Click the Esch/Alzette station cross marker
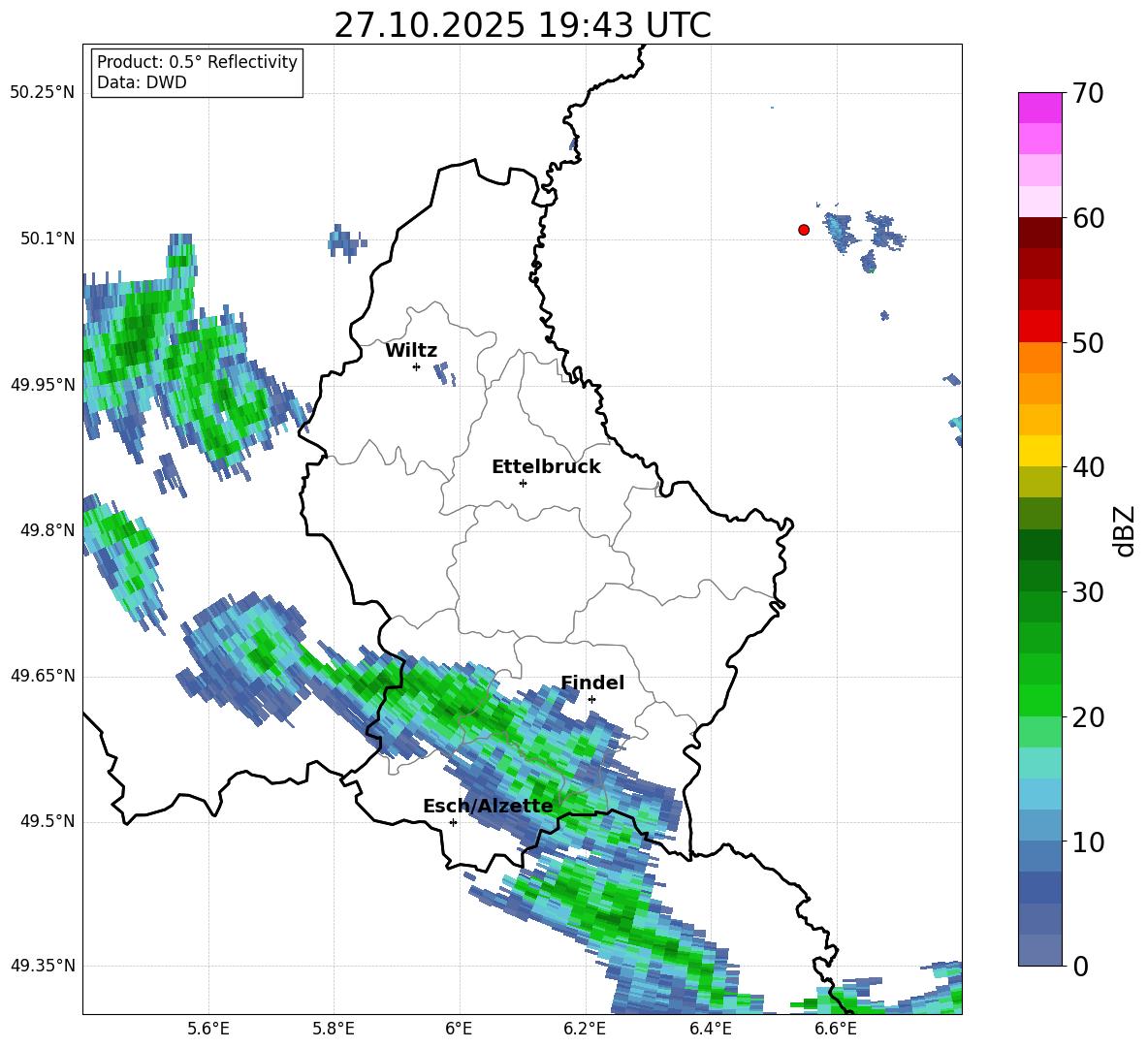Viewport: 1148px width, 1048px height. 453,822
